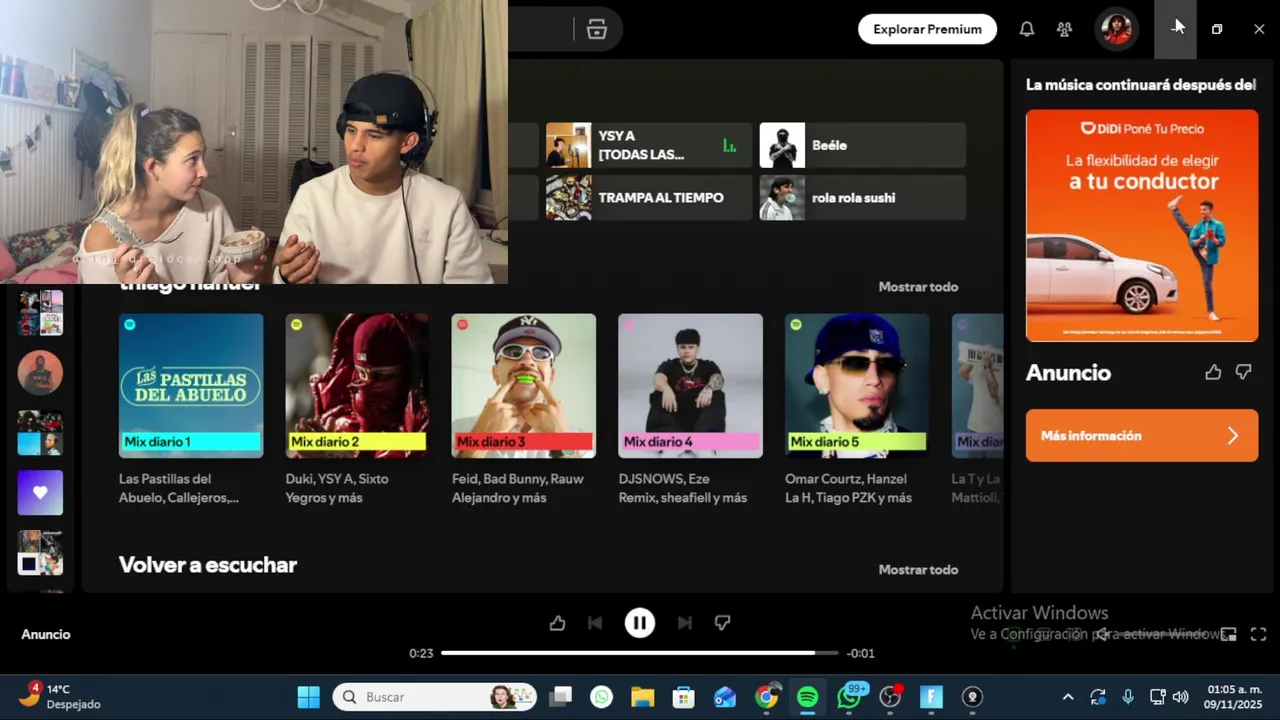
Task: Open the Volver a escuchar heading
Action: [208, 565]
